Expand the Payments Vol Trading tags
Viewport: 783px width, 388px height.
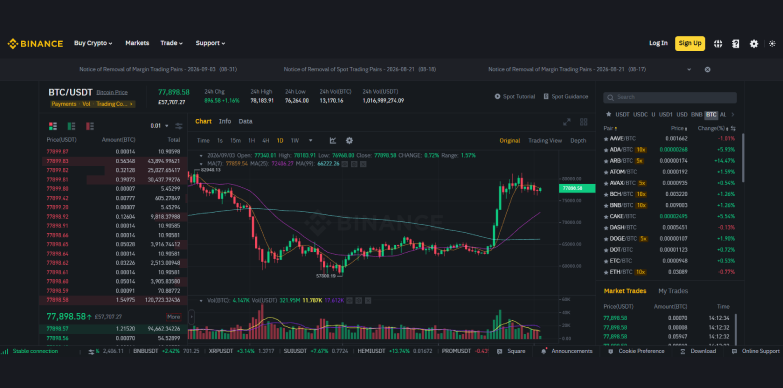[x=92, y=104]
